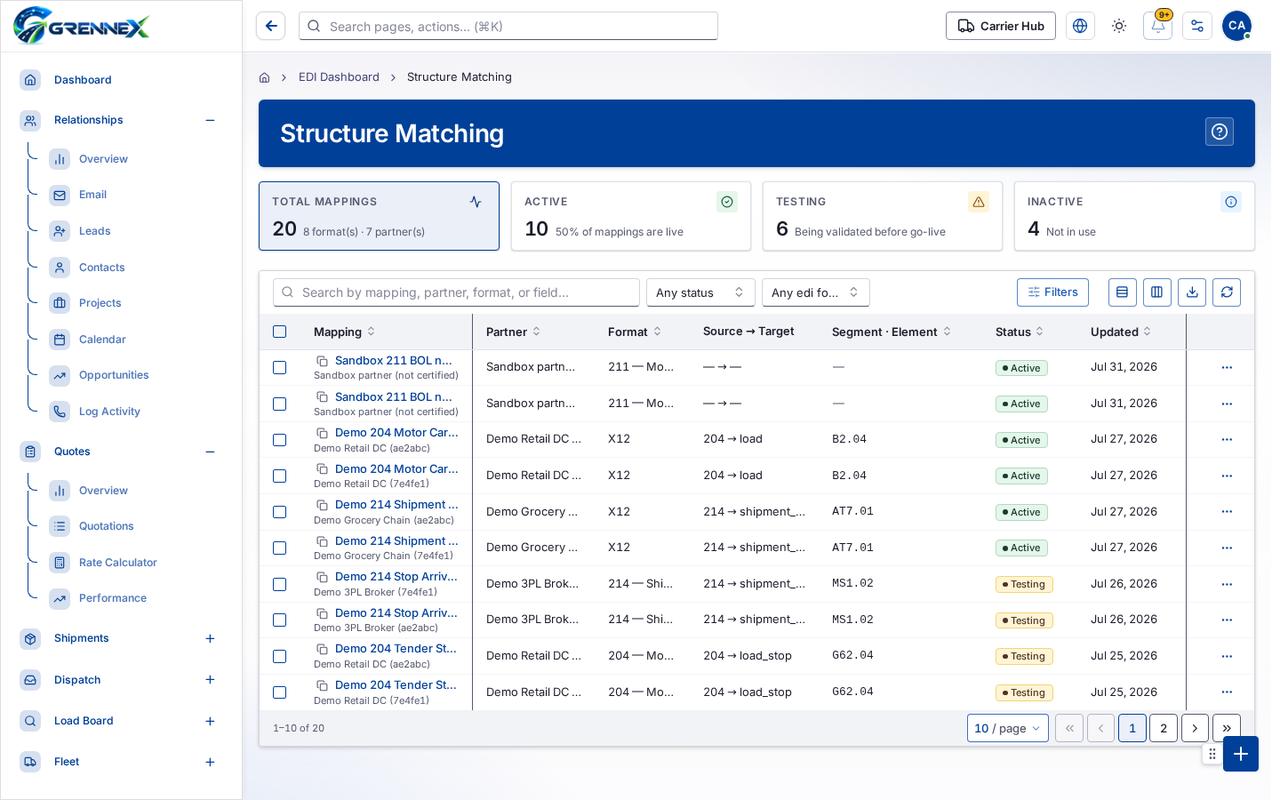The width and height of the screenshot is (1280, 800).
Task: Download the mappings export icon
Action: 1192,292
